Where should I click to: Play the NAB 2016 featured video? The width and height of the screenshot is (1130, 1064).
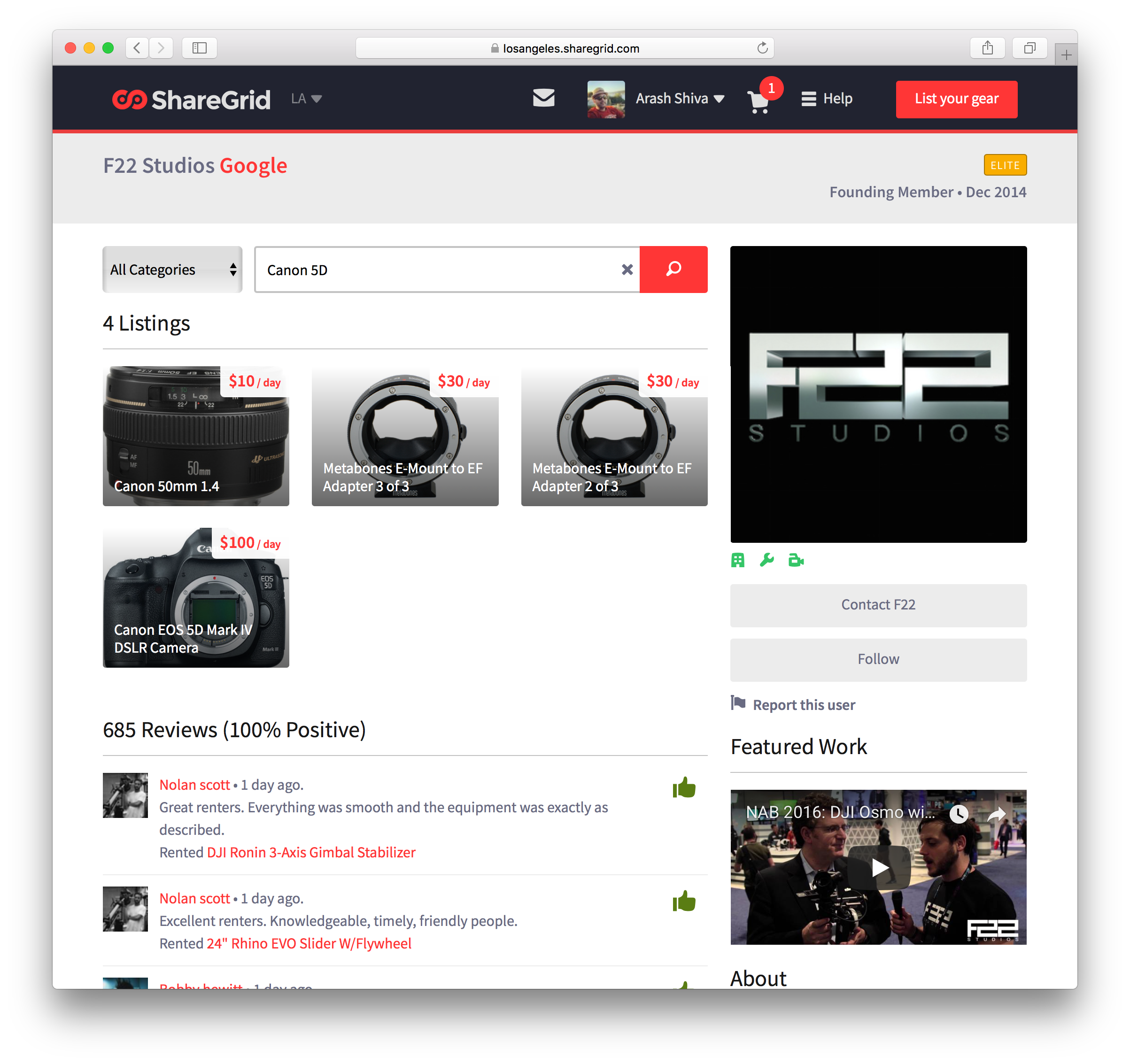pyautogui.click(x=879, y=867)
